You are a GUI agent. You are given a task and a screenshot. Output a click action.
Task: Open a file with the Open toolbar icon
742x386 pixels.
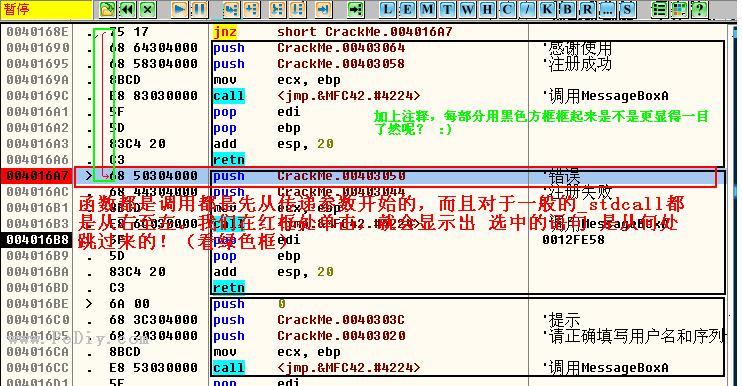tap(108, 9)
